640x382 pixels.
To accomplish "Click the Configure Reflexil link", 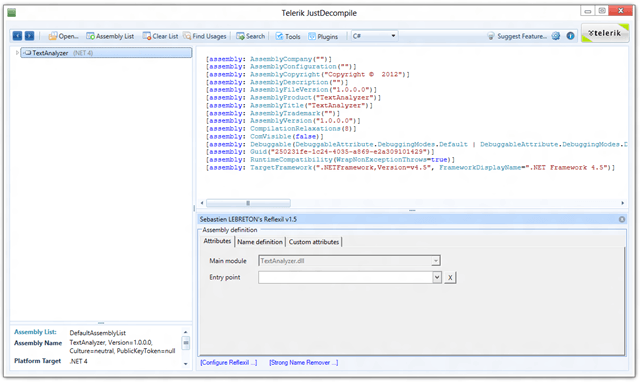I will coord(229,362).
